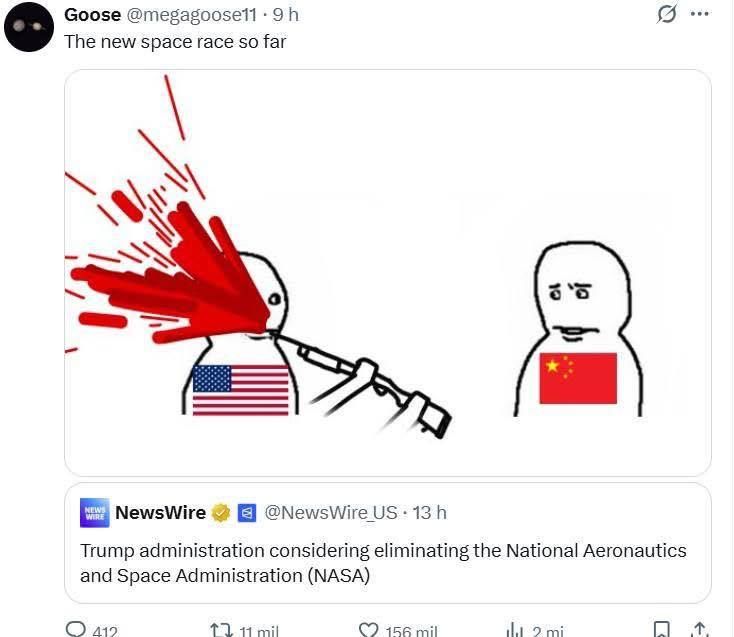Open Goose's profile avatar

tap(29, 27)
